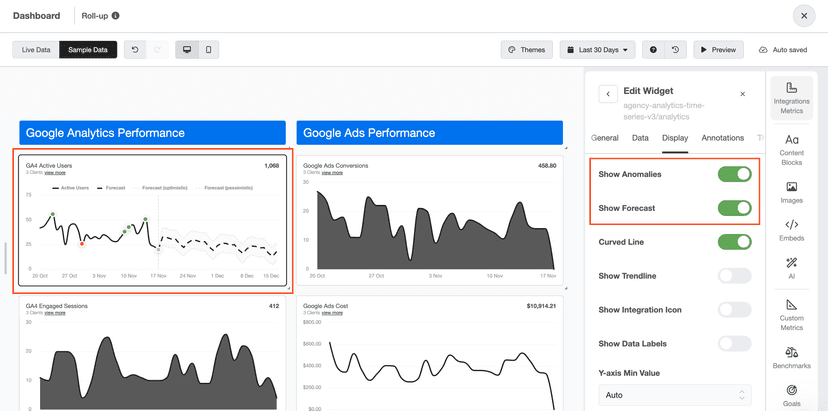
Task: Switch to desktop view icon
Action: click(186, 50)
